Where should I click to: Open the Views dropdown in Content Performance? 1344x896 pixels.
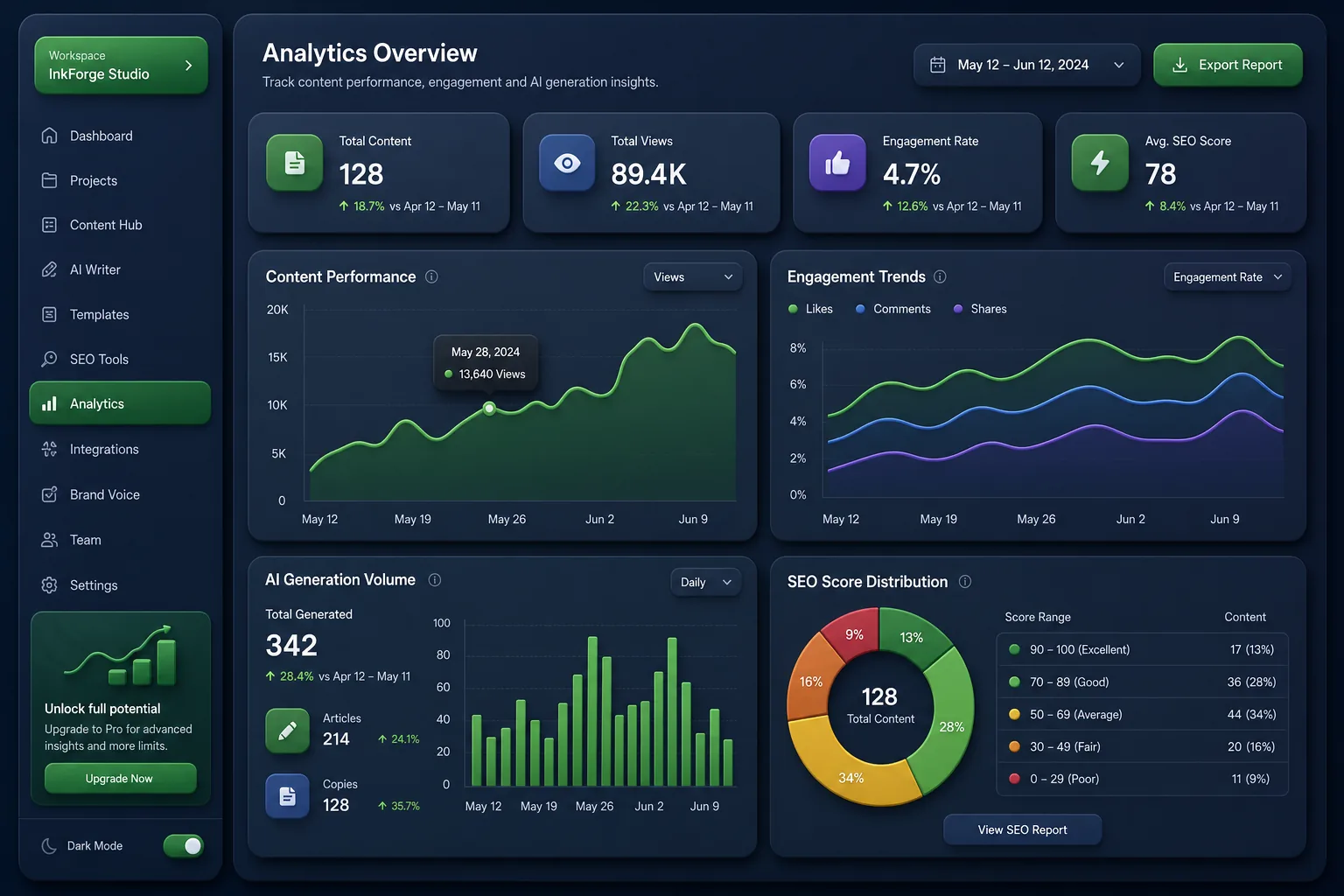click(692, 276)
